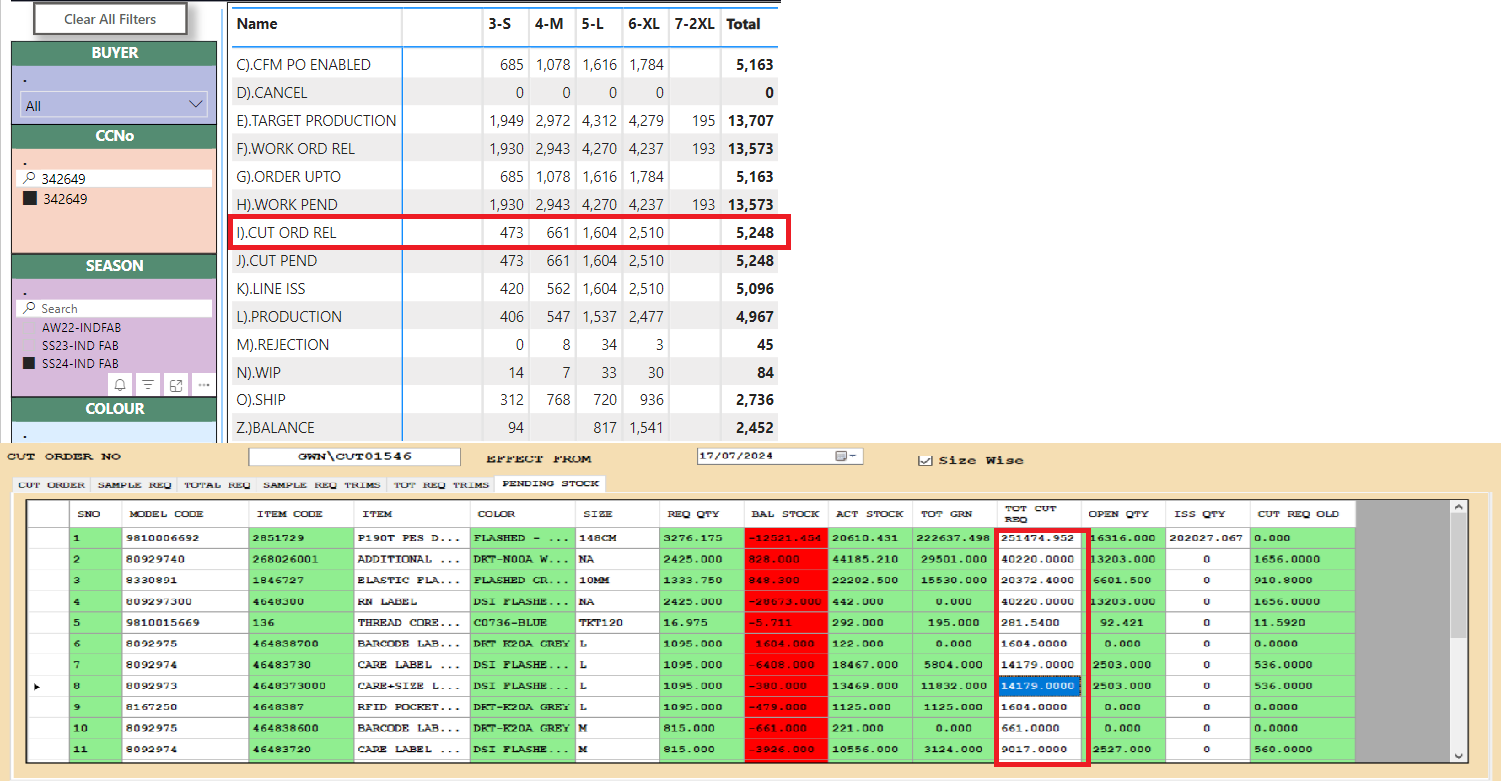
Task: Uncheck the SS24-IND FAB season option
Action: pos(30,364)
